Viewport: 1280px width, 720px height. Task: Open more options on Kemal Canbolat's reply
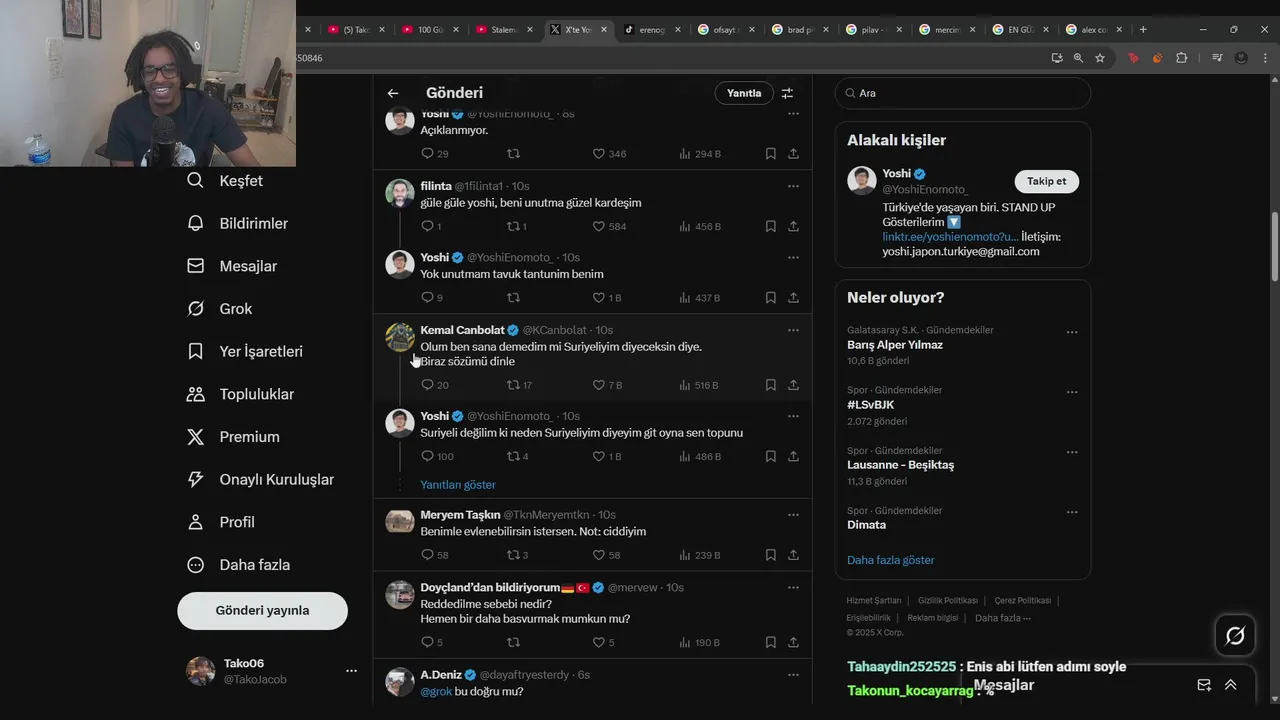tap(793, 330)
